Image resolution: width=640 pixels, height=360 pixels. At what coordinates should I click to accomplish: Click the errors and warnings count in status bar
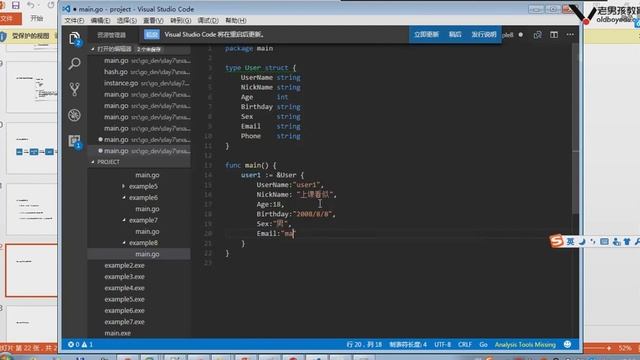[80, 344]
